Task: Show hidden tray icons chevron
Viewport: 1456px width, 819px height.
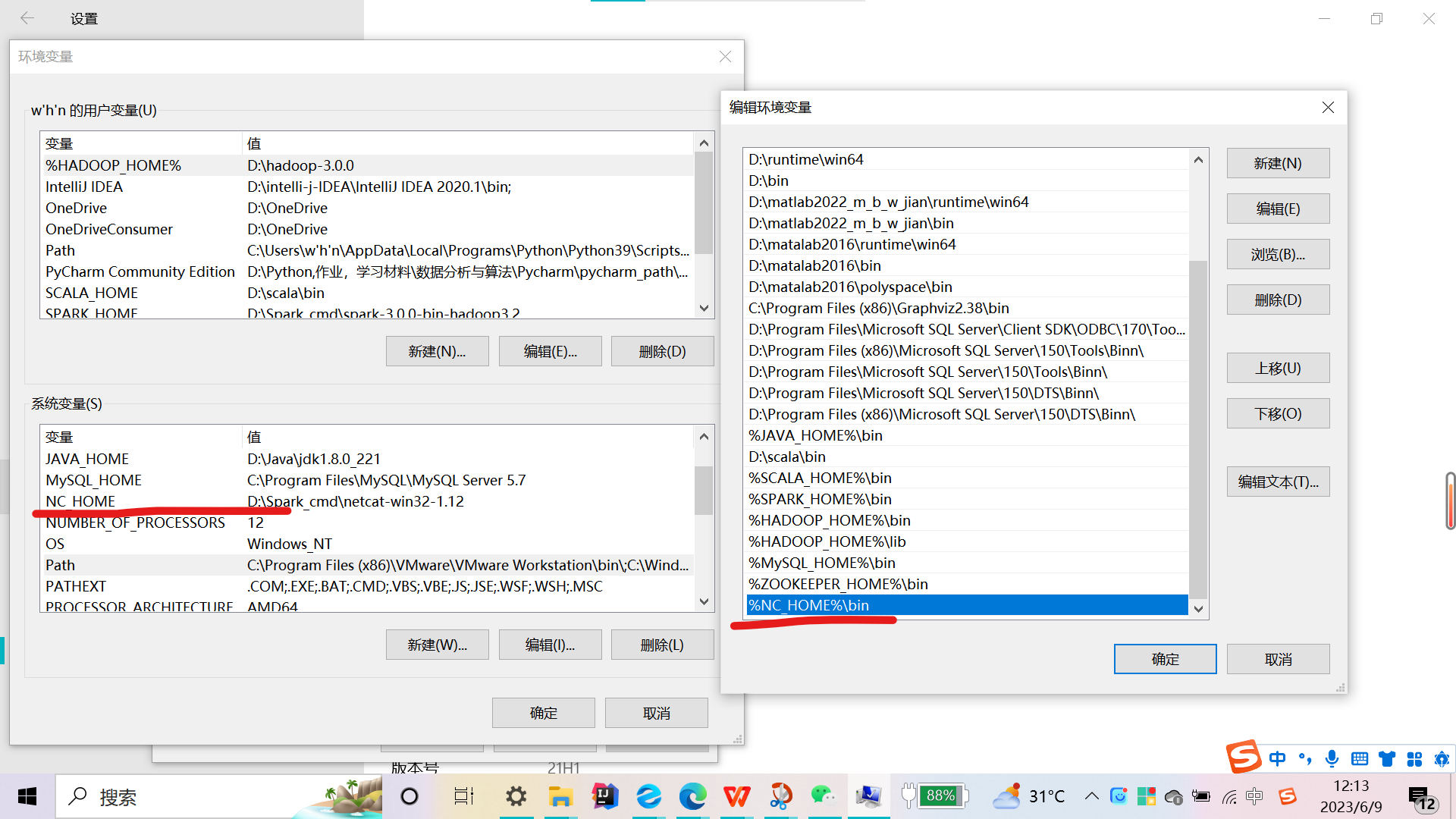Action: pos(1091,796)
